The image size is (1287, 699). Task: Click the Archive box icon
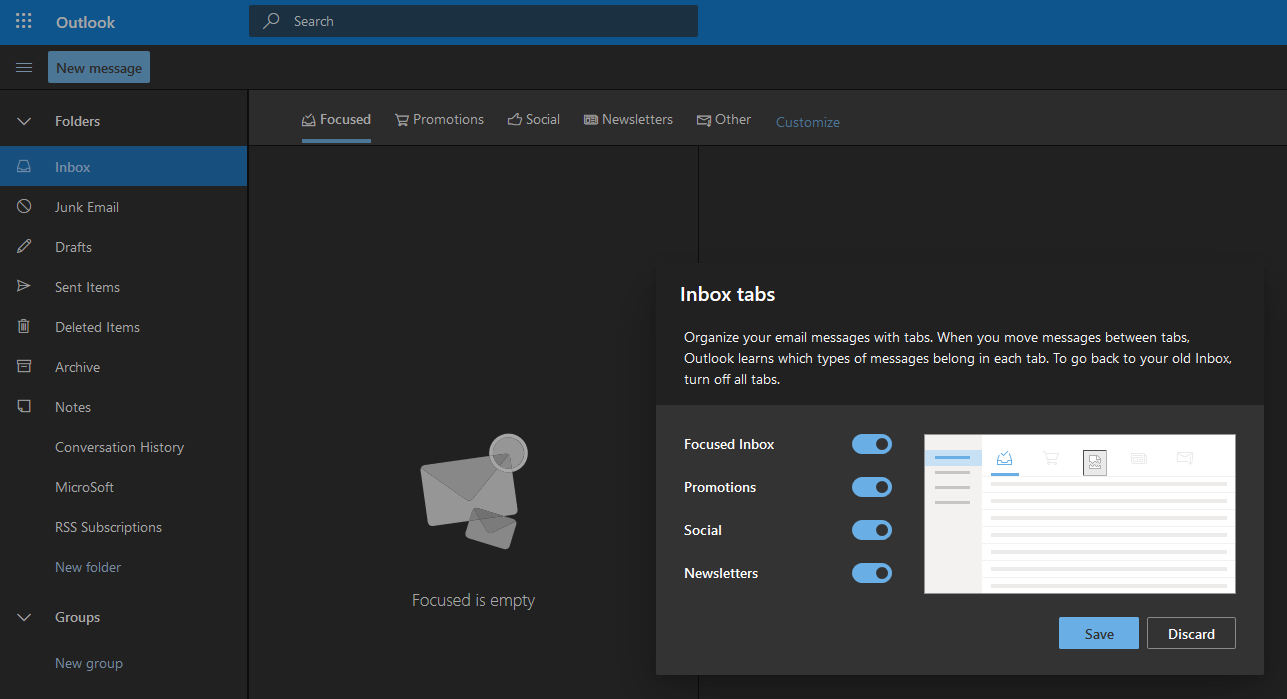[x=24, y=367]
